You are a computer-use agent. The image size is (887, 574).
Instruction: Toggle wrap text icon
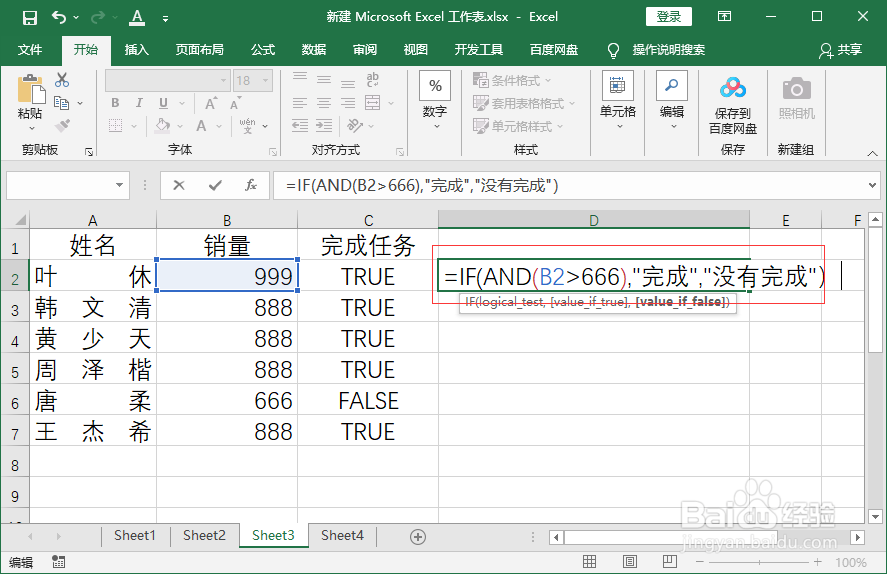coord(372,80)
